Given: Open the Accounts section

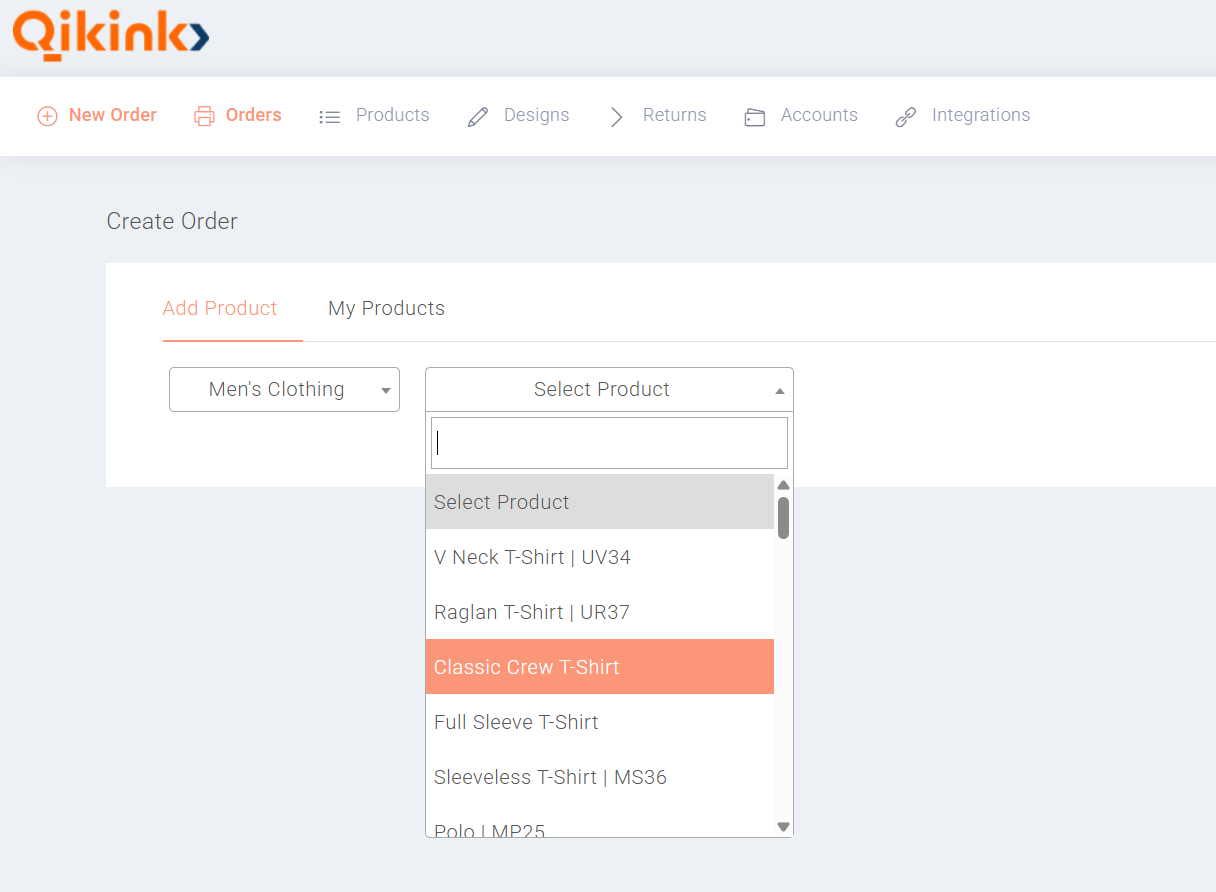Looking at the screenshot, I should point(819,115).
